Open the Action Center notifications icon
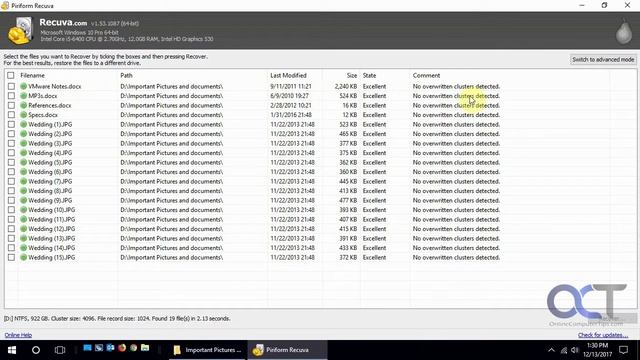The height and width of the screenshot is (360, 640). 623,350
